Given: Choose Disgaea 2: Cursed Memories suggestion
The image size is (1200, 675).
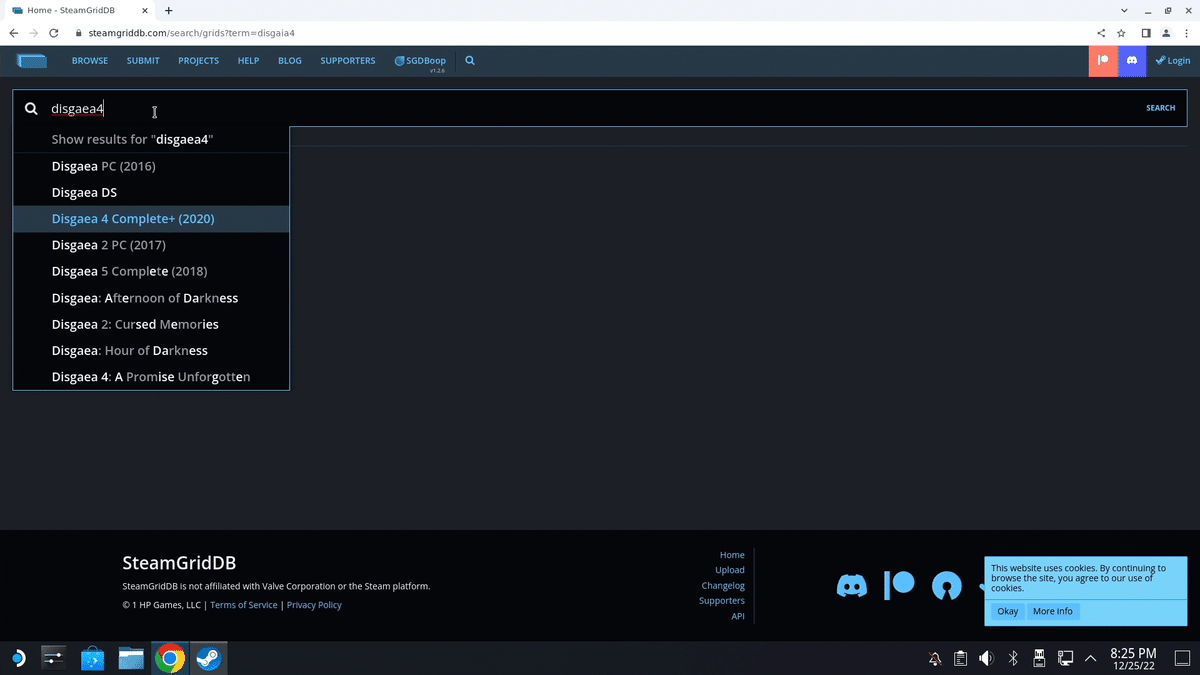Looking at the screenshot, I should tap(151, 324).
